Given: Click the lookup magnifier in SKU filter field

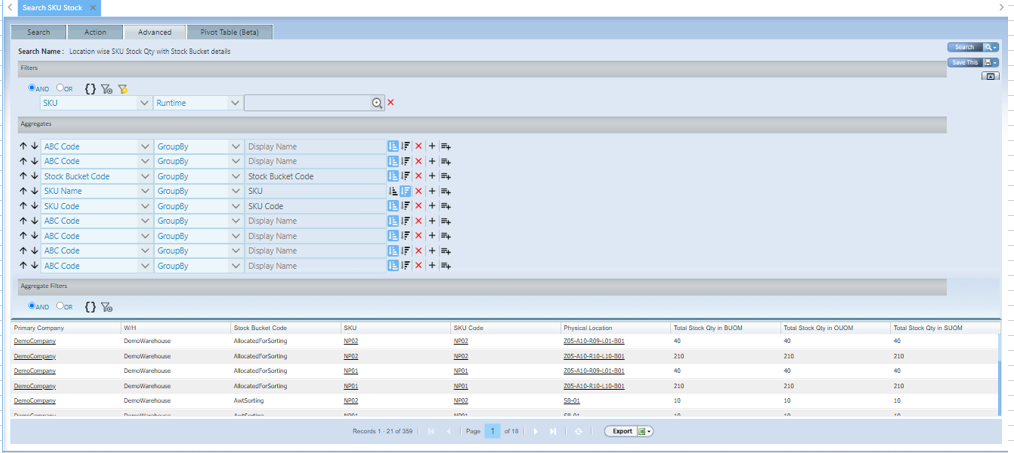Looking at the screenshot, I should [x=377, y=103].
